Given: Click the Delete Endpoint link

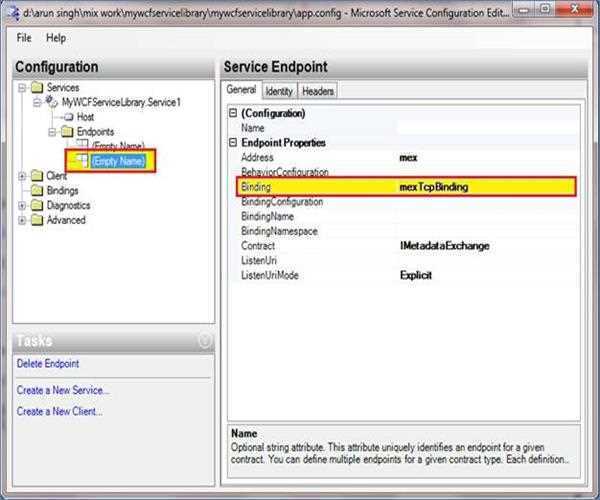Looking at the screenshot, I should 48,364.
